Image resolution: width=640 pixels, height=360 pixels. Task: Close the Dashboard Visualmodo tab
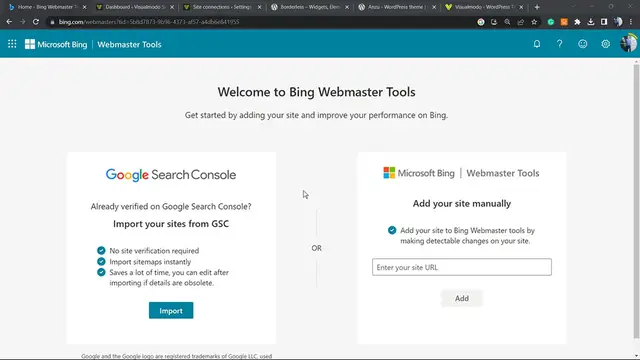pos(172,7)
